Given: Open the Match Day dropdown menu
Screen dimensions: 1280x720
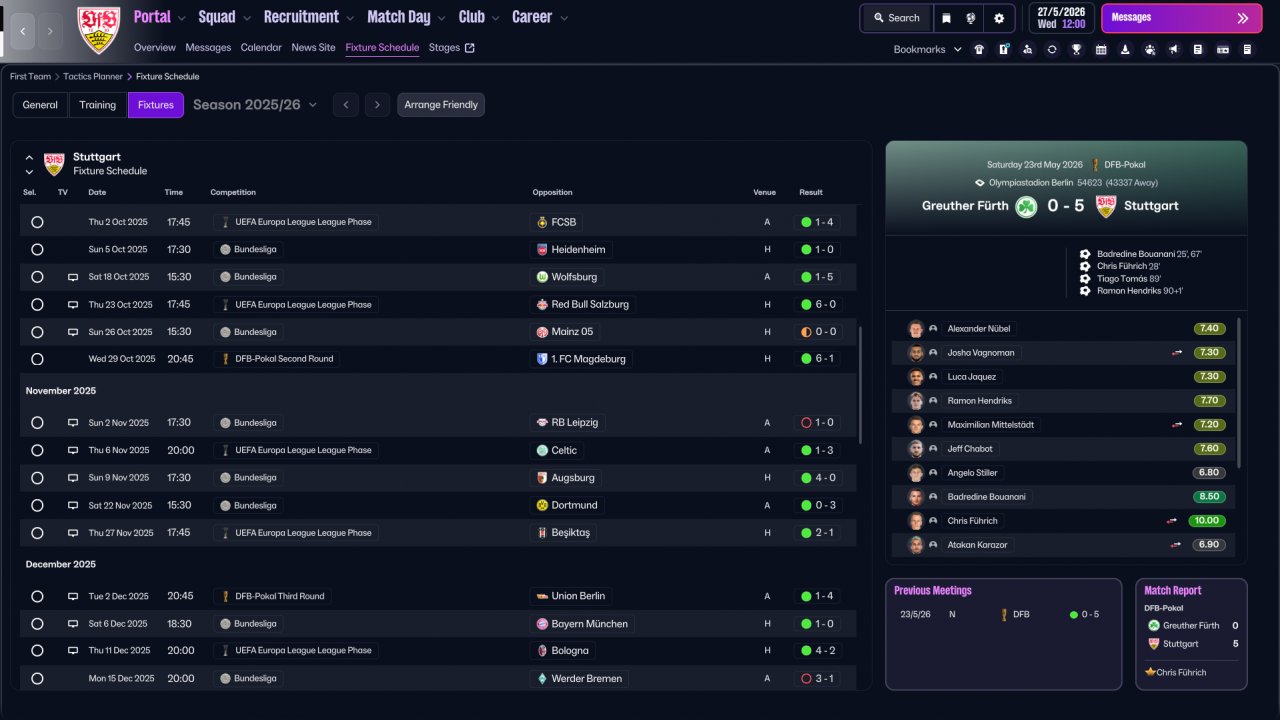Looking at the screenshot, I should [x=407, y=17].
